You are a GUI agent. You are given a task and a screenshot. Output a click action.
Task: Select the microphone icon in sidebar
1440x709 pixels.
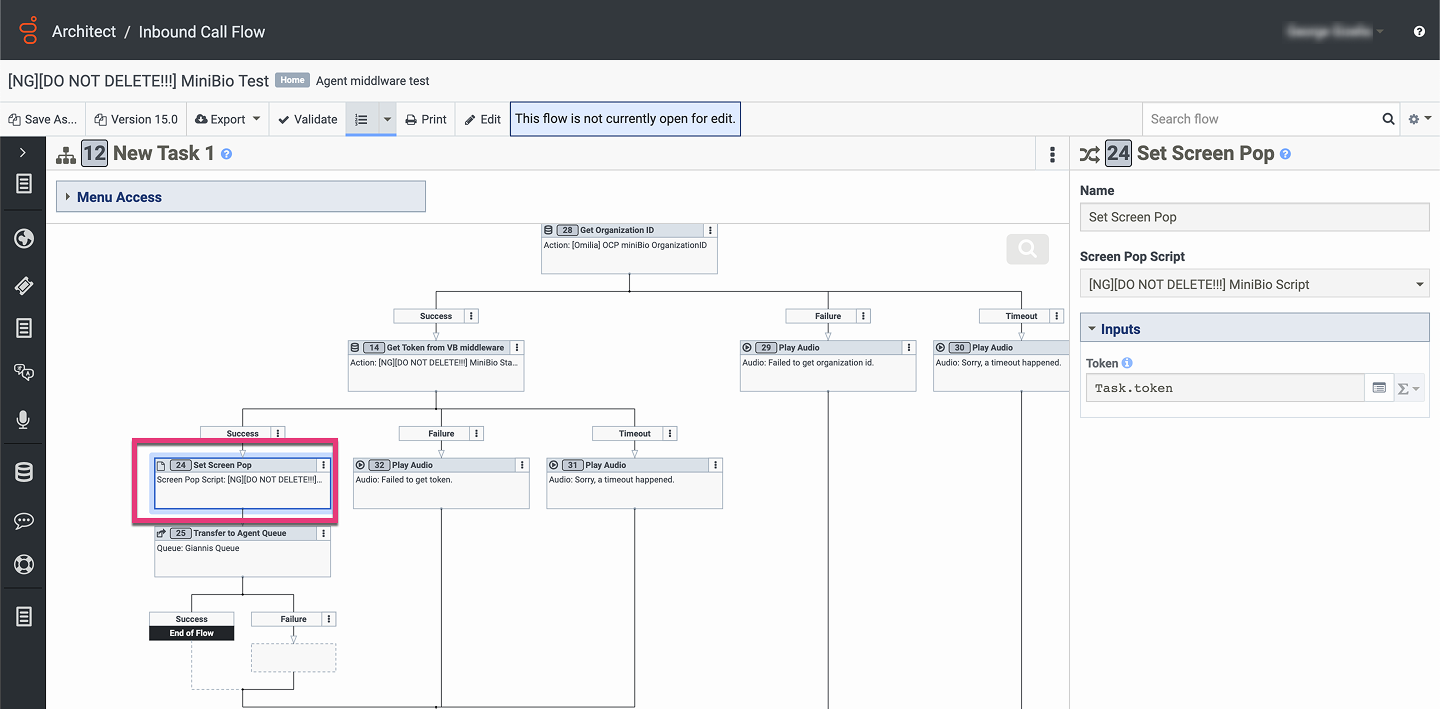[x=24, y=420]
